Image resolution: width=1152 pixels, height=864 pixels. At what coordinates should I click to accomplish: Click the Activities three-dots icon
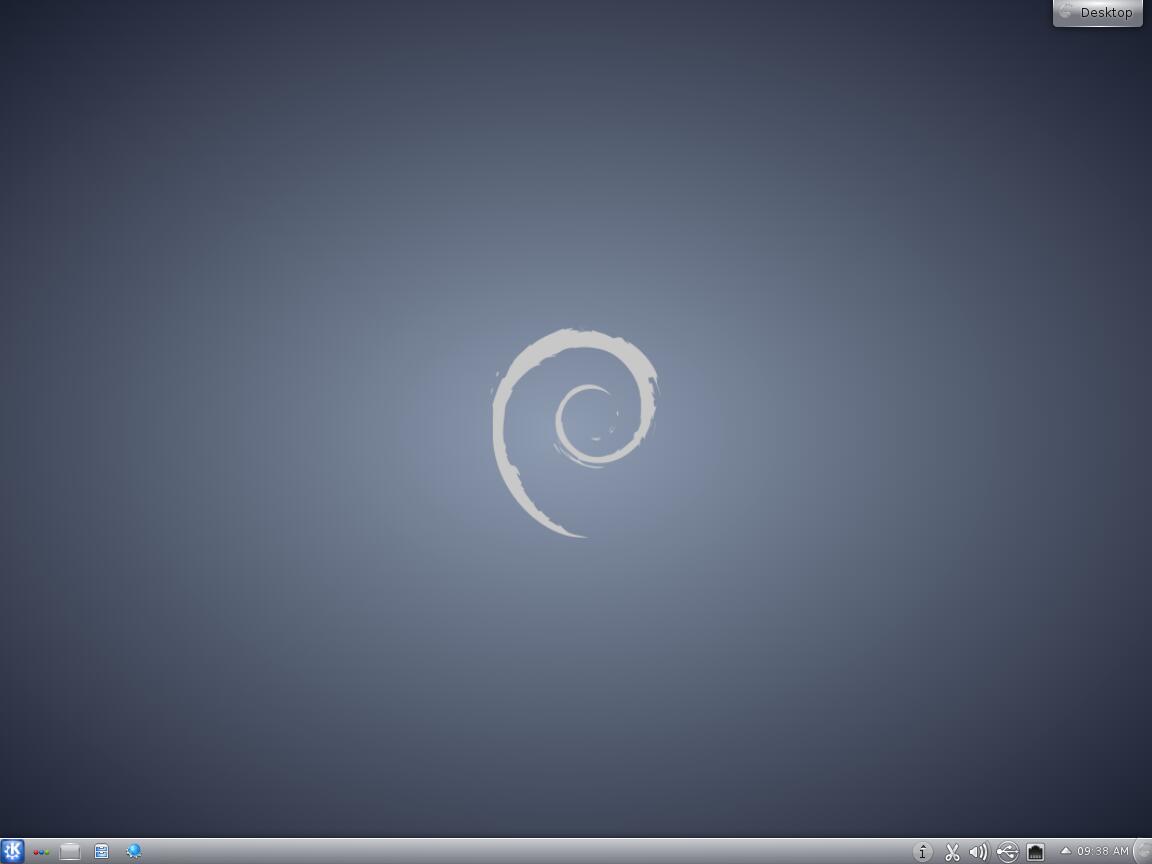pos(41,852)
